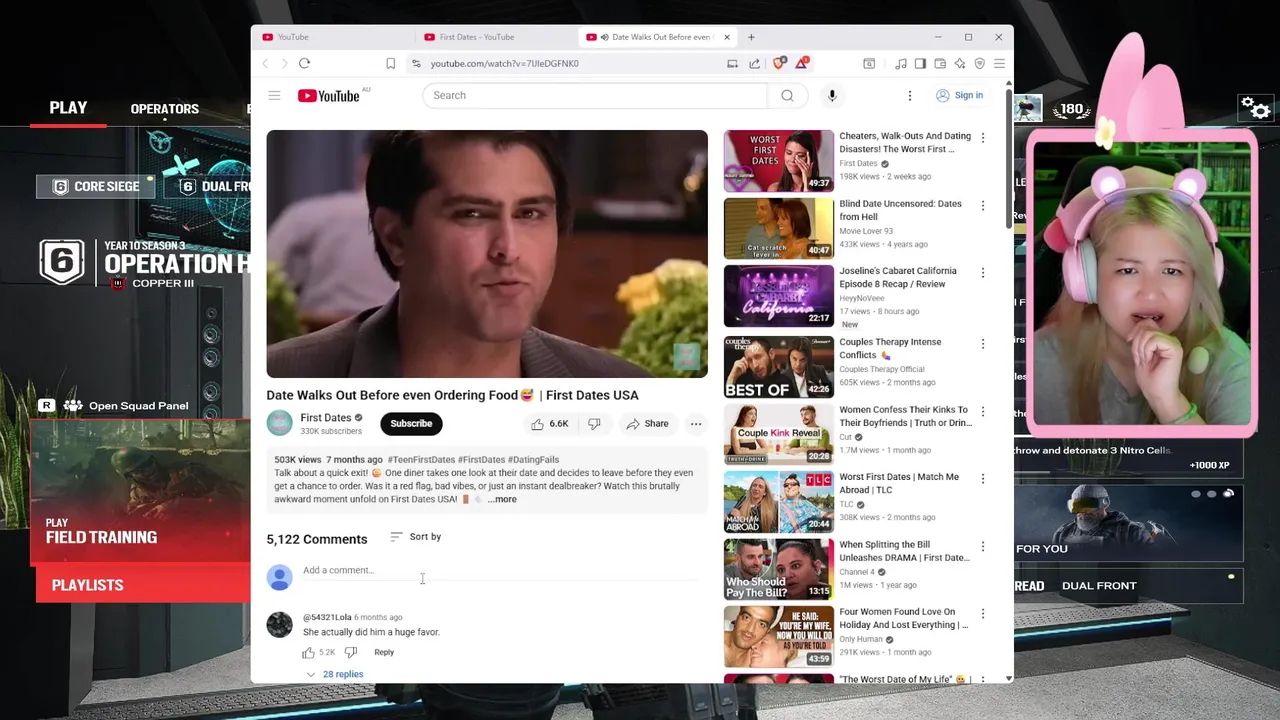
Task: Search with your voice microphone button
Action: [832, 95]
